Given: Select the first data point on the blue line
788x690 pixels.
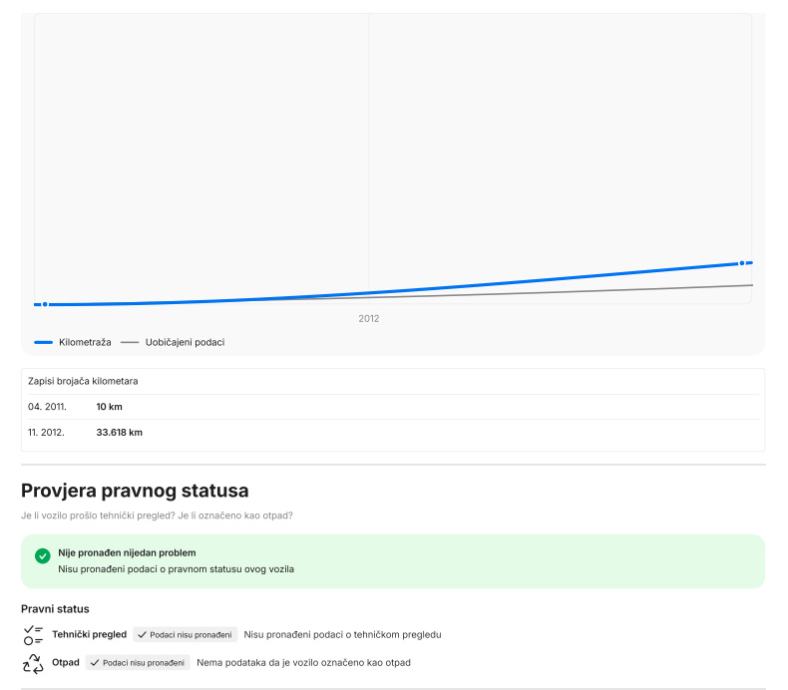Looking at the screenshot, I should [44, 304].
